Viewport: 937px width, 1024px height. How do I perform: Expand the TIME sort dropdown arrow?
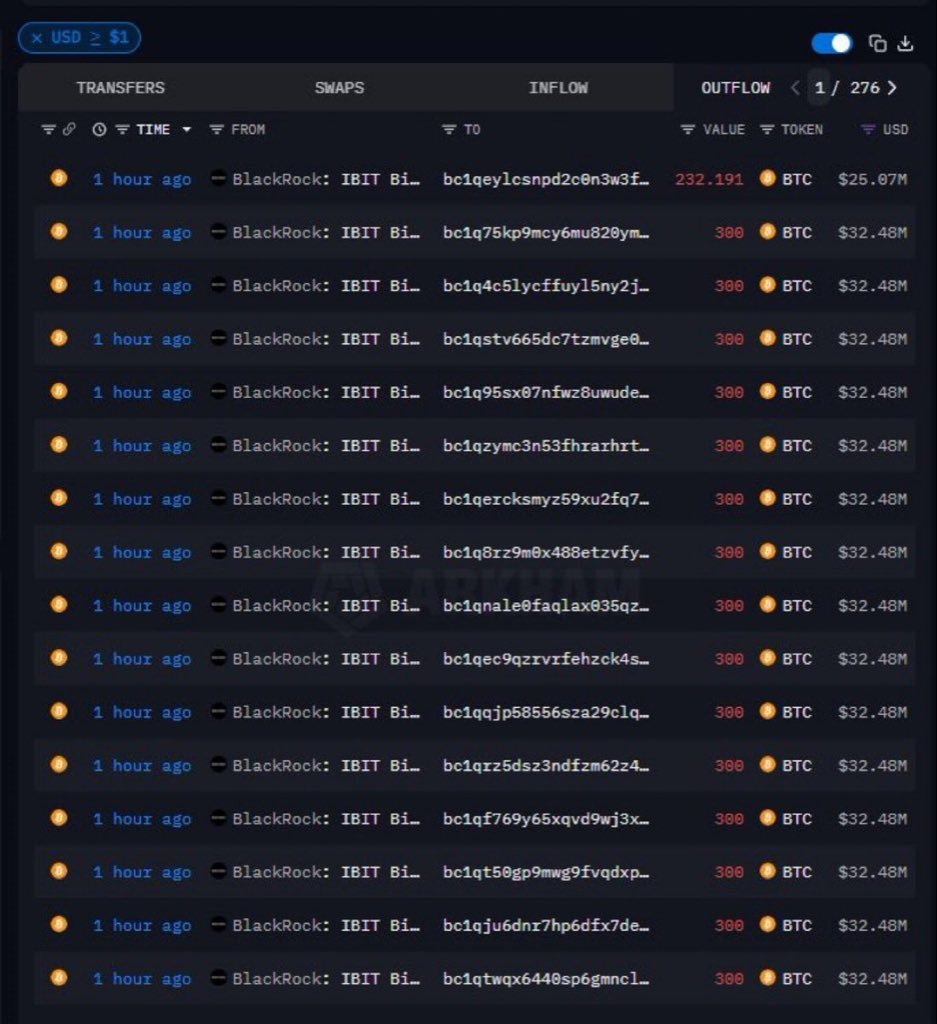(187, 129)
